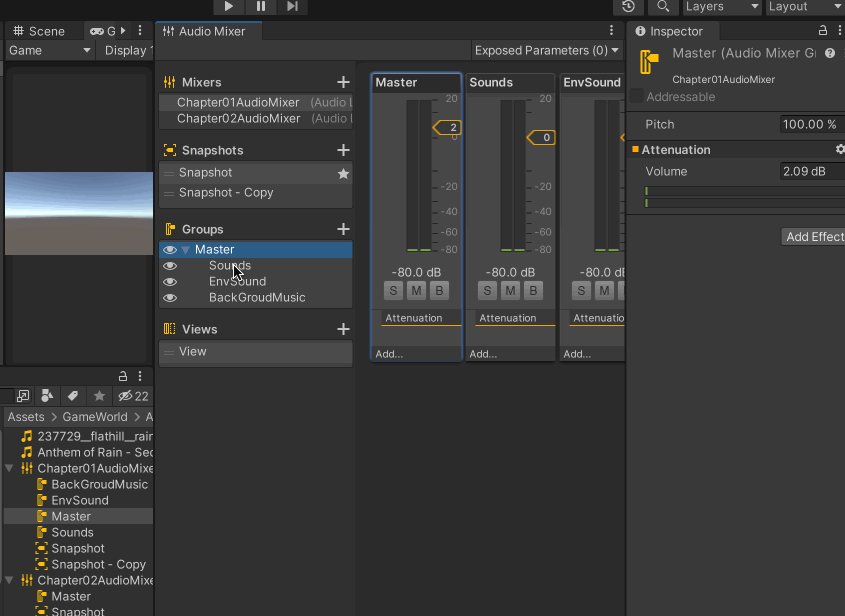The width and height of the screenshot is (845, 616).
Task: Toggle visibility eye for BackGroudMusic group
Action: [170, 298]
